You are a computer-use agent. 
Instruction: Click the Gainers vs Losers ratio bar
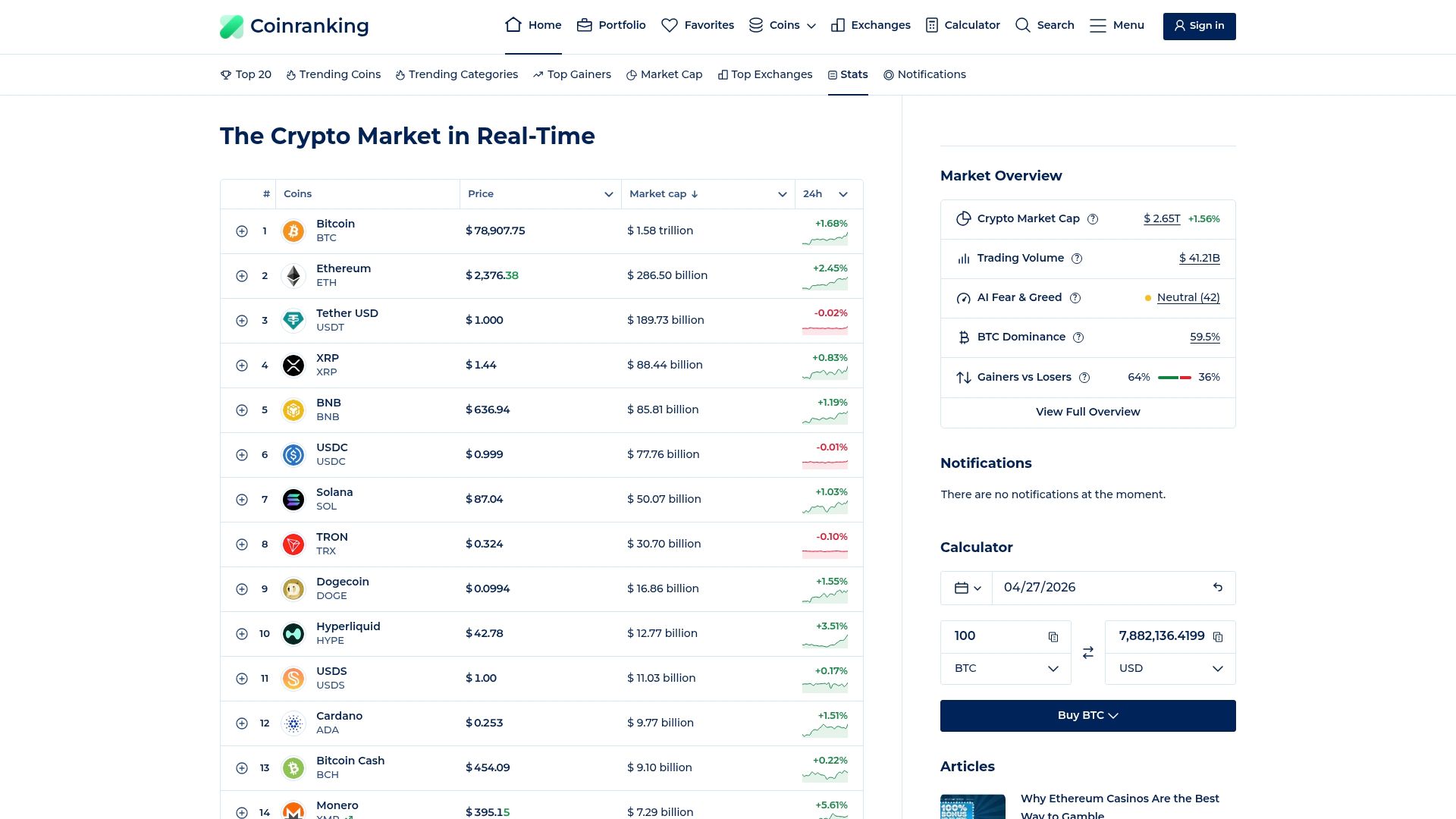(1175, 378)
